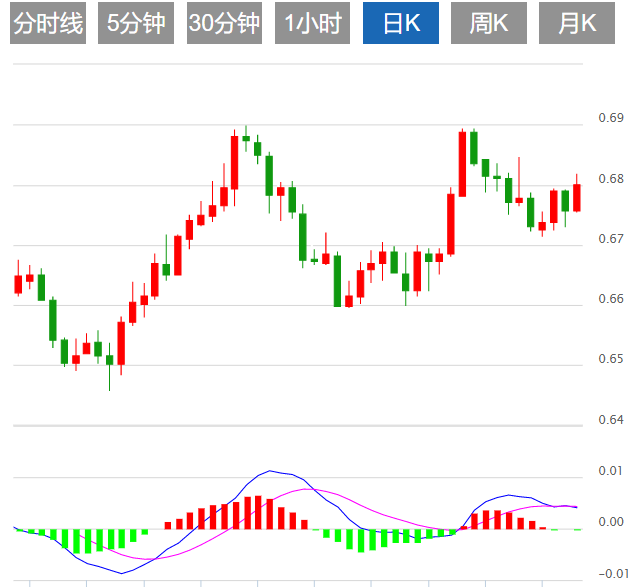This screenshot has height=587, width=638.
Task: Click the 0.00 MACD axis label
Action: click(x=611, y=522)
